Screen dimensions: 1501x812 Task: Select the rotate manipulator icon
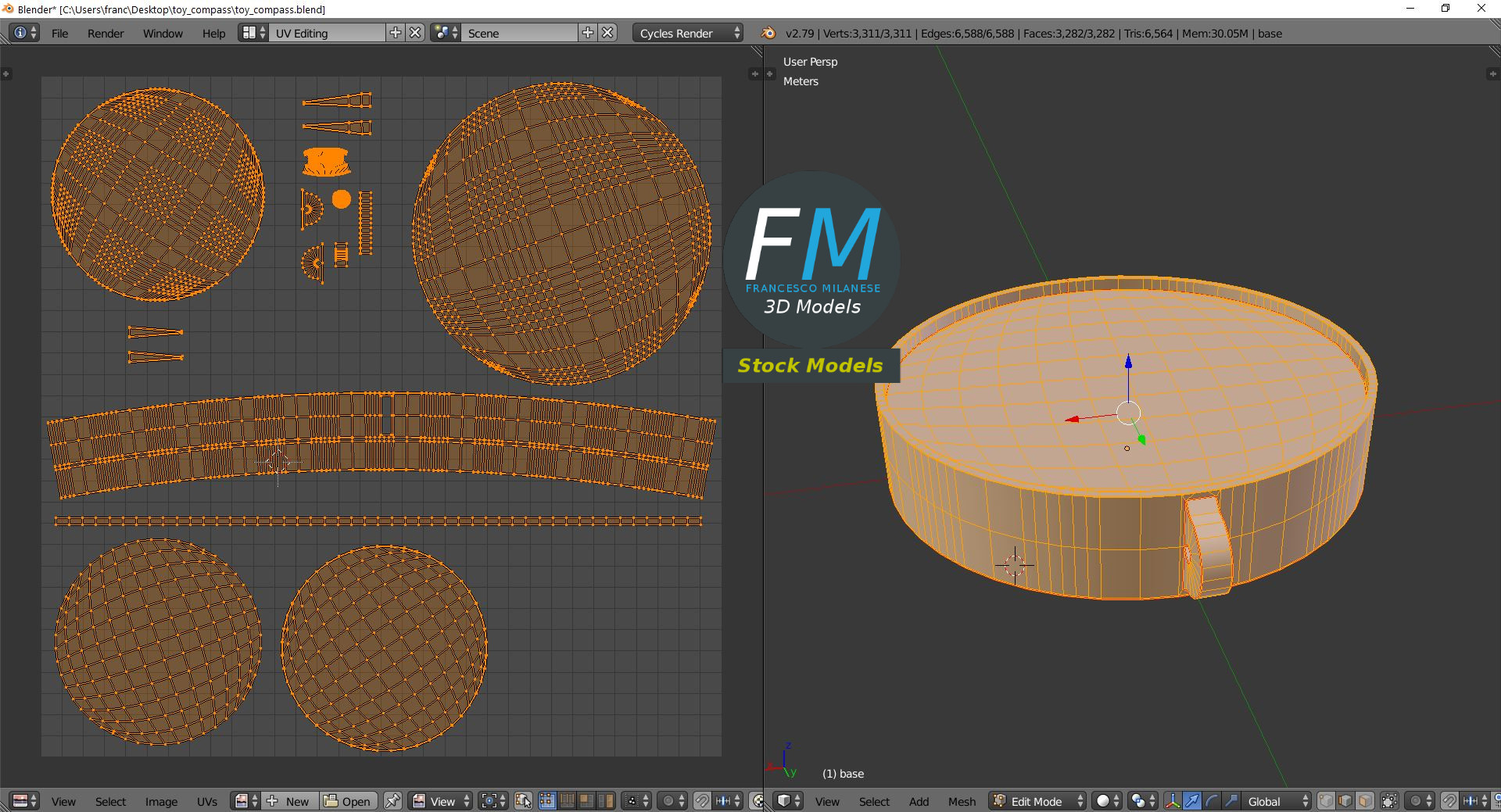(1211, 801)
